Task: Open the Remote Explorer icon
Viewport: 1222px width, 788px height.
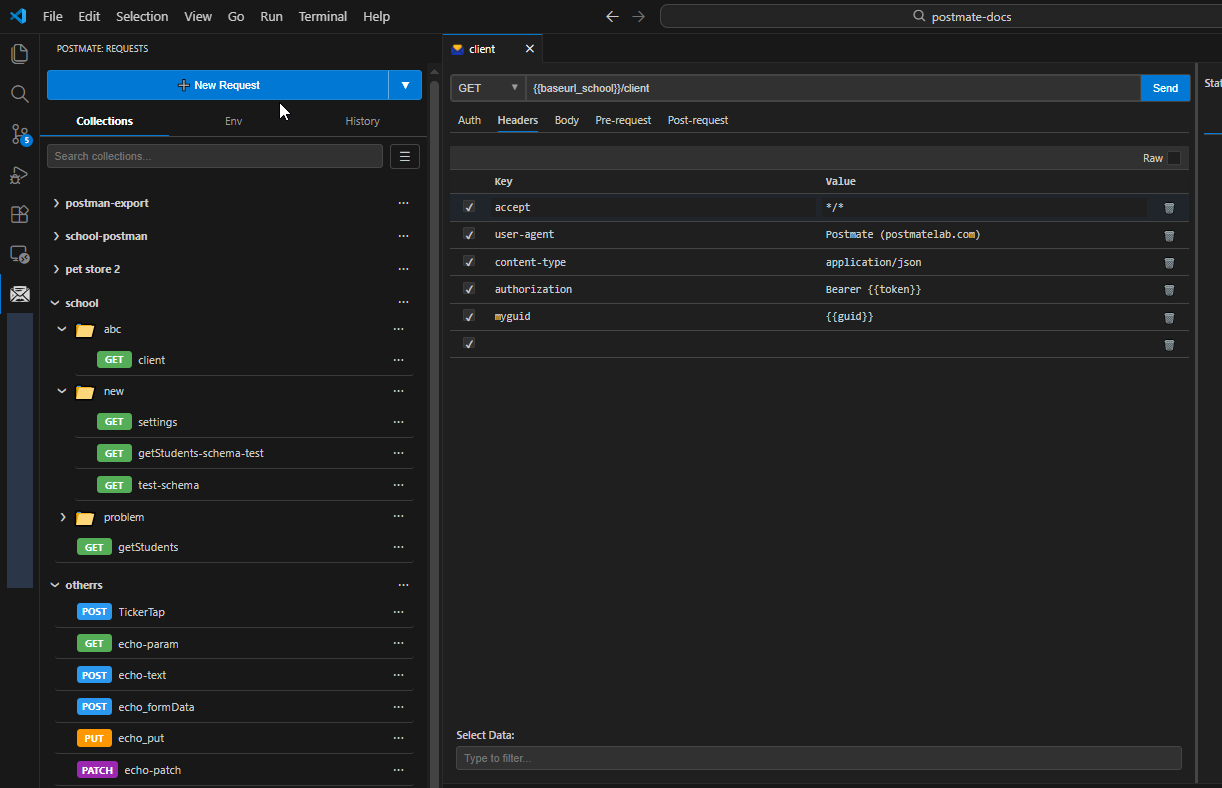Action: [x=19, y=255]
